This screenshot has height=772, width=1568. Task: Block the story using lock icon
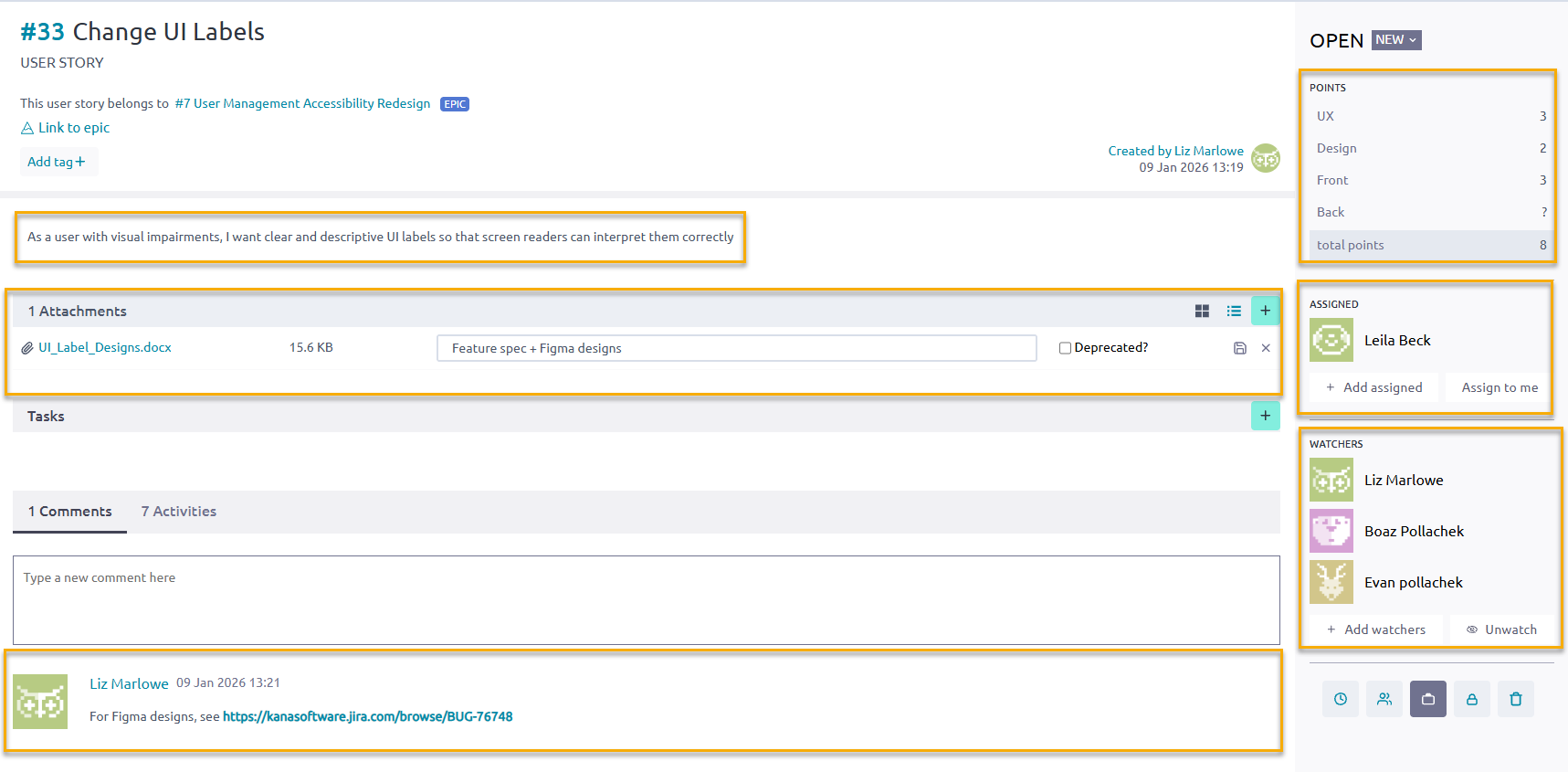click(1471, 699)
